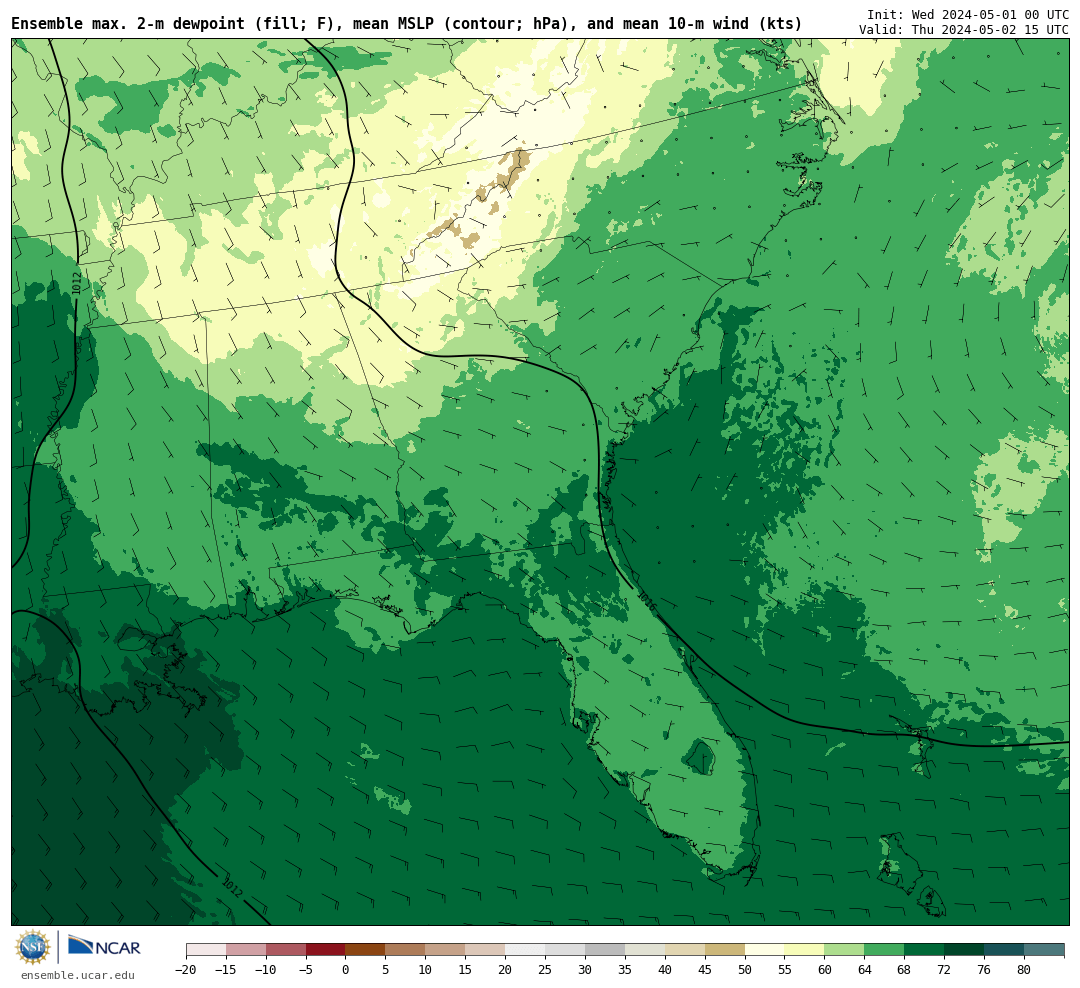Screen dimensions: 1080x988
Task: Click the light green 60 to 64 swatch
Action: pyautogui.click(x=844, y=950)
